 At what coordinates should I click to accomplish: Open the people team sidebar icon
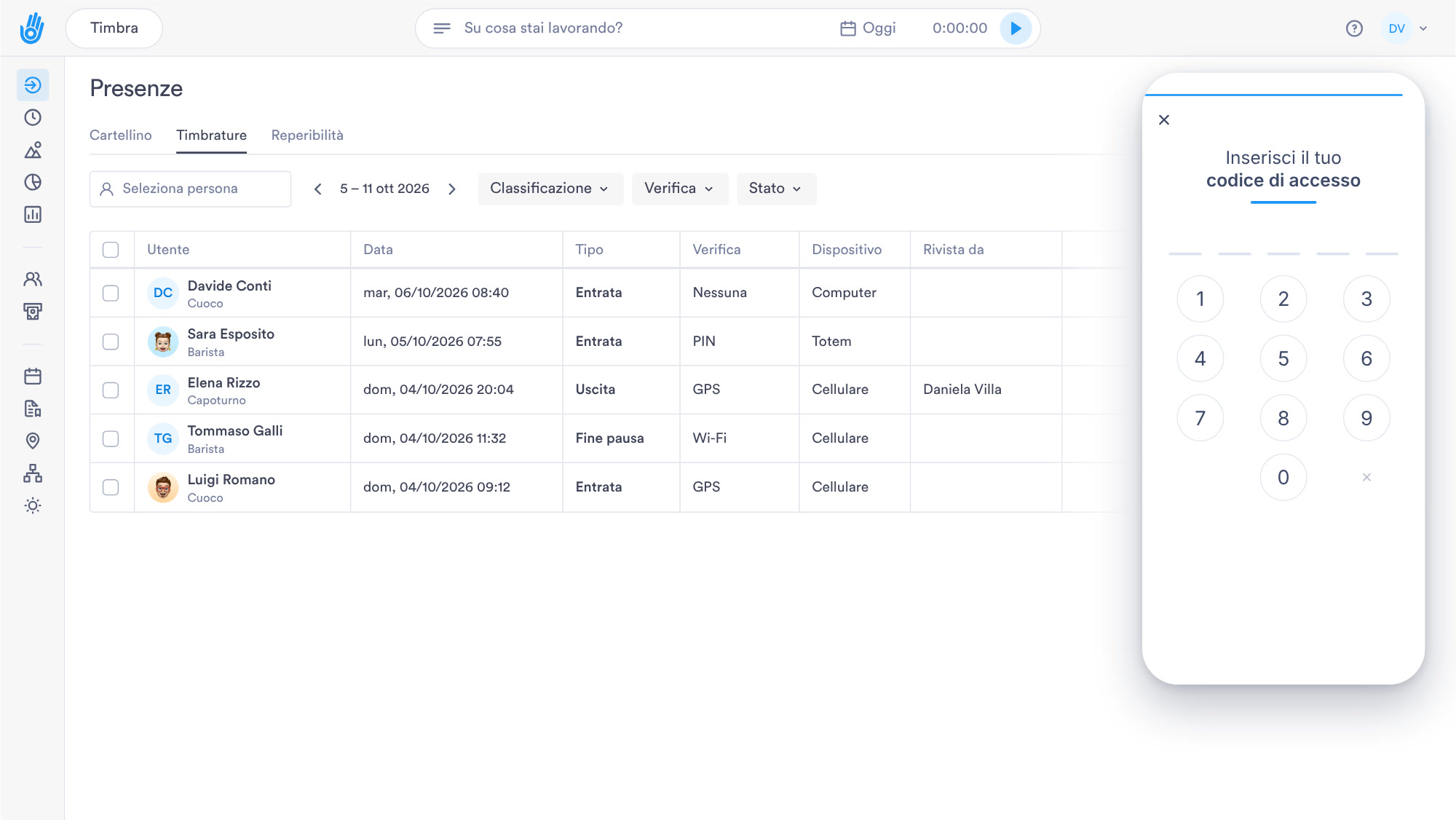pos(33,279)
